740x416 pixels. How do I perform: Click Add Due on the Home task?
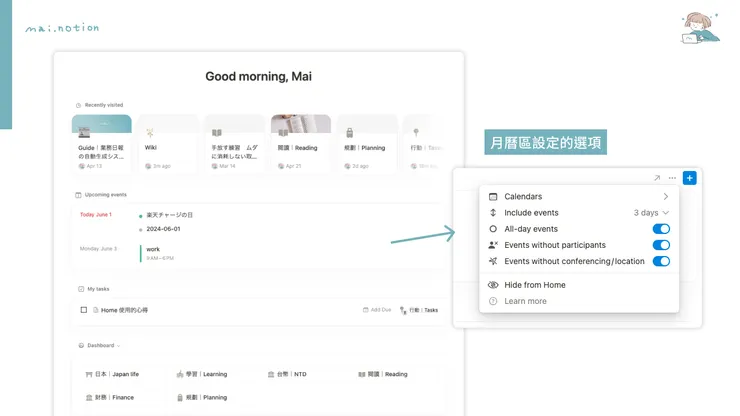coord(377,310)
